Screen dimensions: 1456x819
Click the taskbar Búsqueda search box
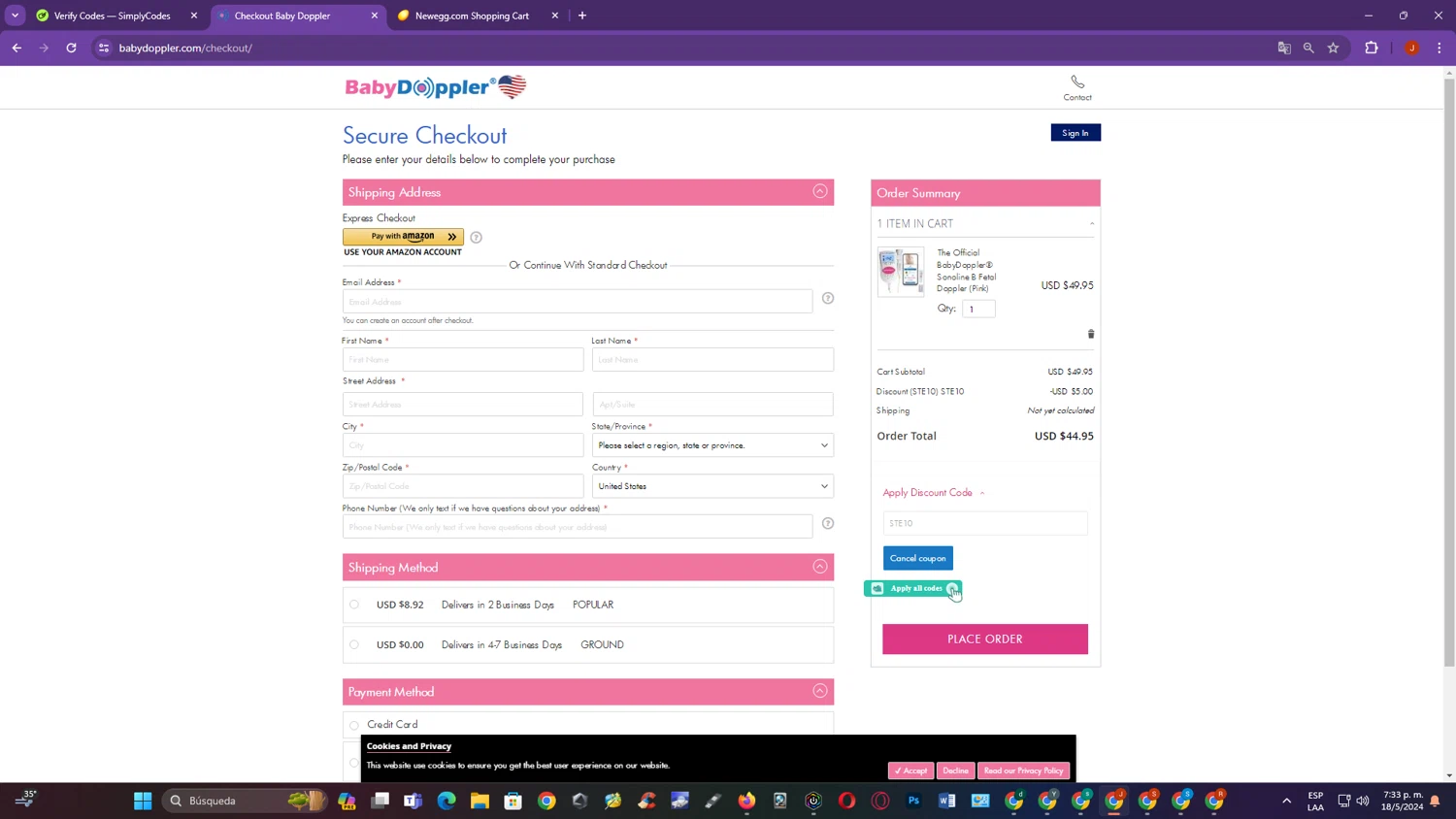tap(244, 801)
